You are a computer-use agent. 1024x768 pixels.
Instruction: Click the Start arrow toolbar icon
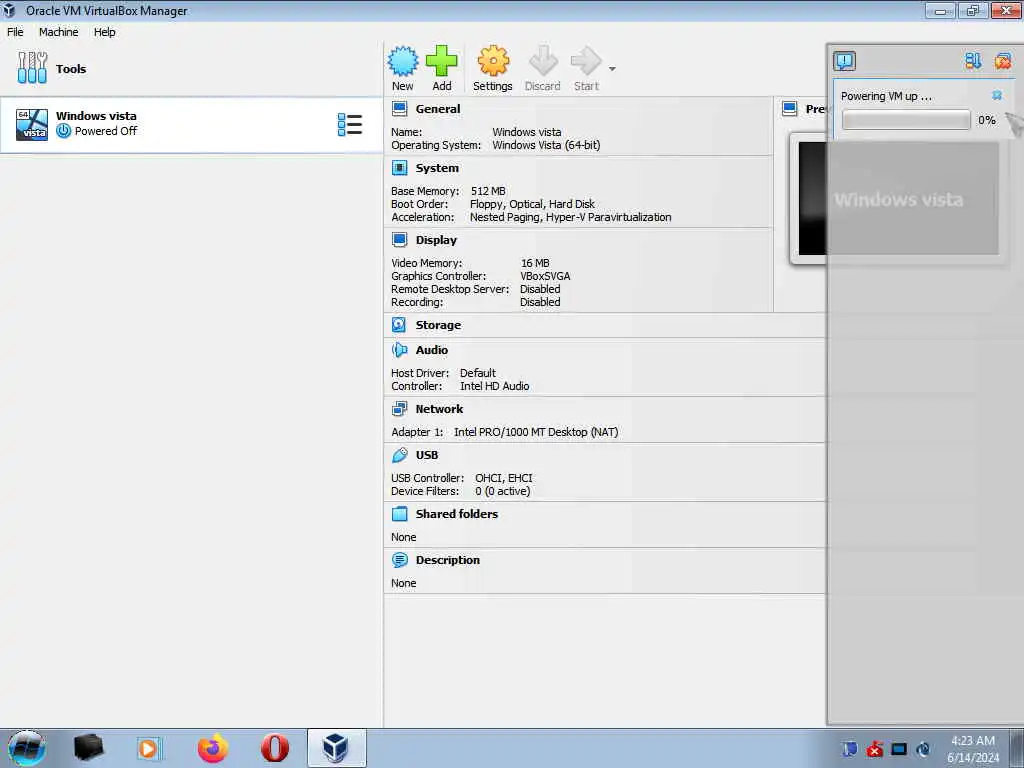[x=586, y=61]
